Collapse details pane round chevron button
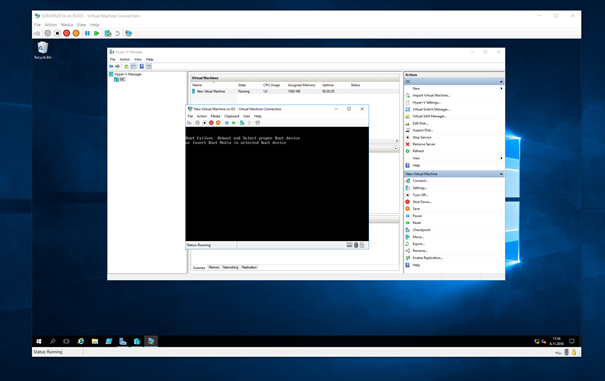This screenshot has height=381, width=605. coord(395,149)
